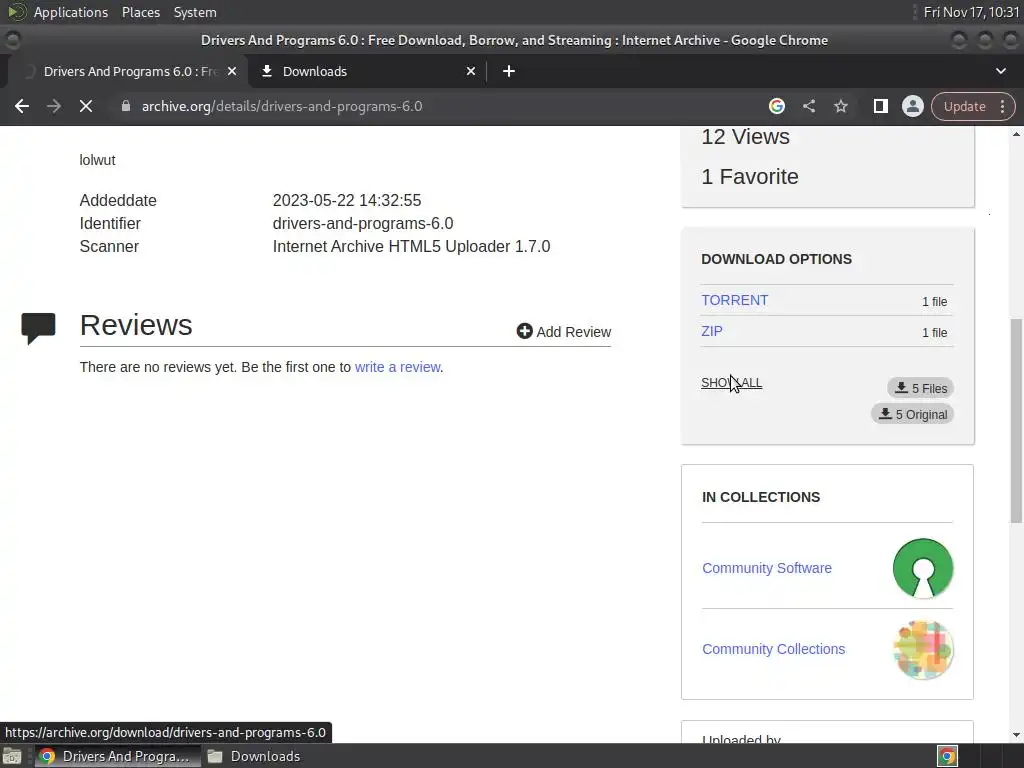Click the Reviews speech bubble icon

pyautogui.click(x=39, y=328)
